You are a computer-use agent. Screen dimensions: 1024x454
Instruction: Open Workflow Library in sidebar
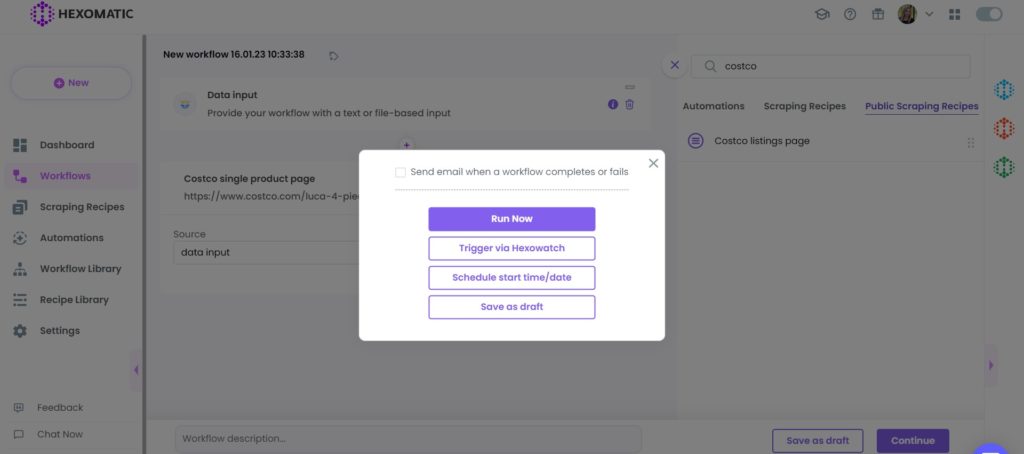tap(80, 268)
